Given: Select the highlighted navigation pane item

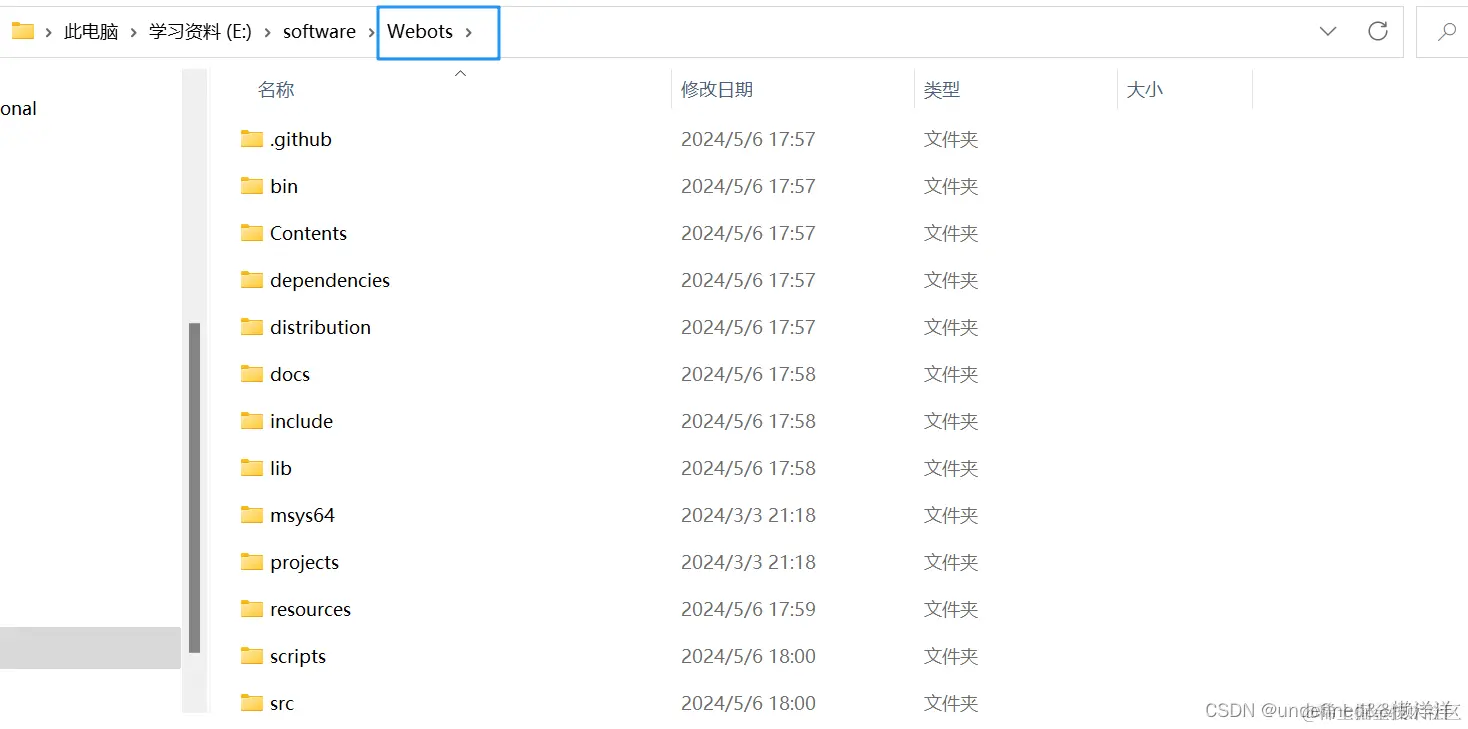Looking at the screenshot, I should [x=90, y=648].
